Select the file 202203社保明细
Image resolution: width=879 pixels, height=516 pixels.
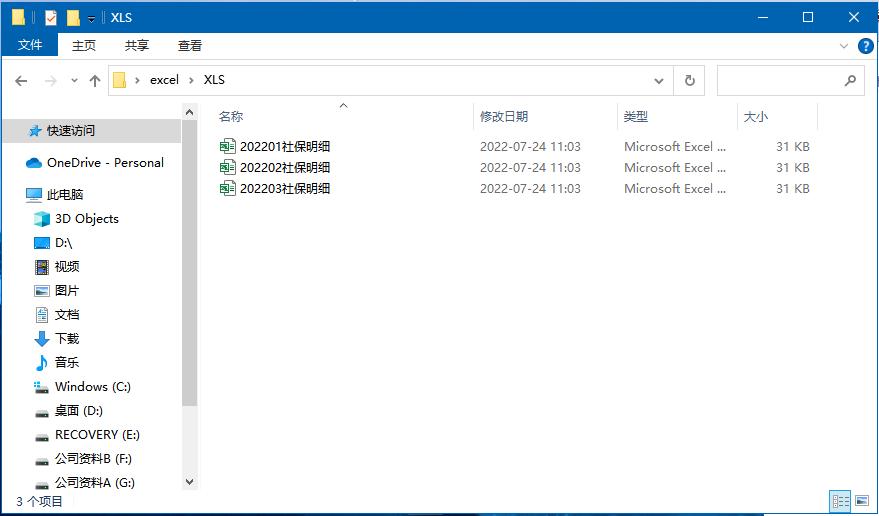(x=285, y=188)
